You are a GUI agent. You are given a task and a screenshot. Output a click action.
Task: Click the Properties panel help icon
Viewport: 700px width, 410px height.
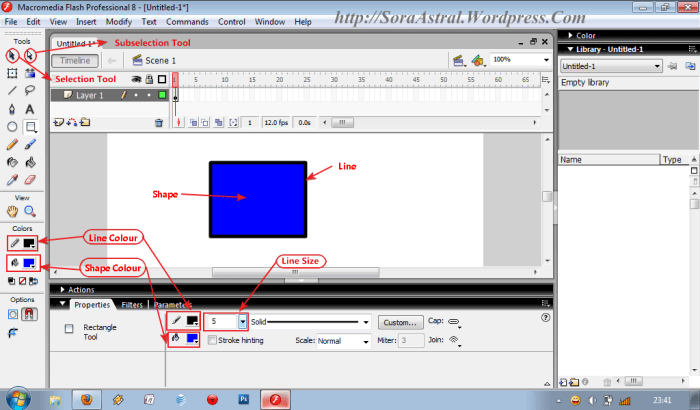coord(545,318)
